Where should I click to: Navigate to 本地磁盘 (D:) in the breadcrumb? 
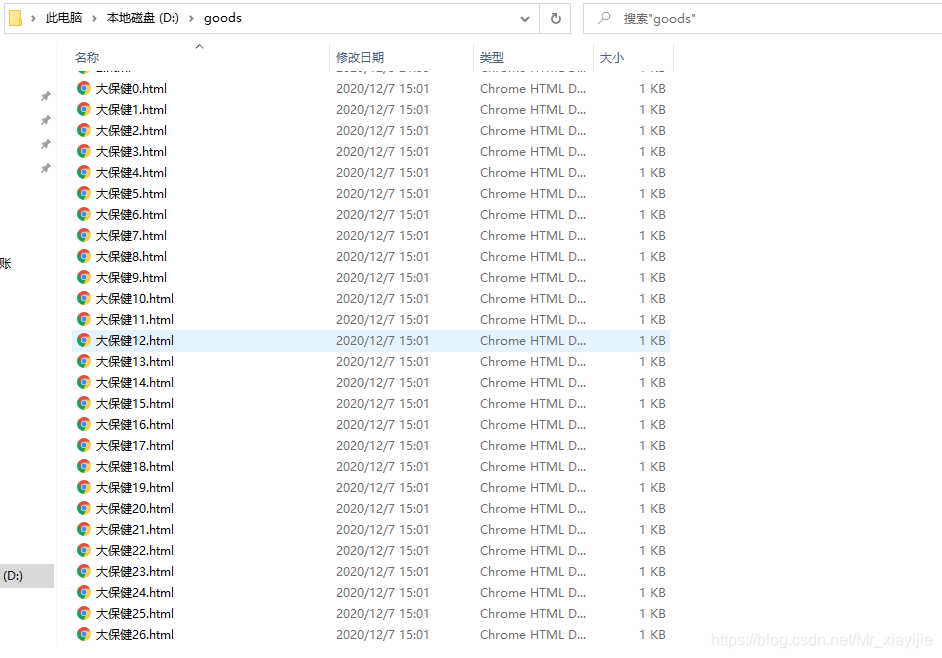pos(143,18)
